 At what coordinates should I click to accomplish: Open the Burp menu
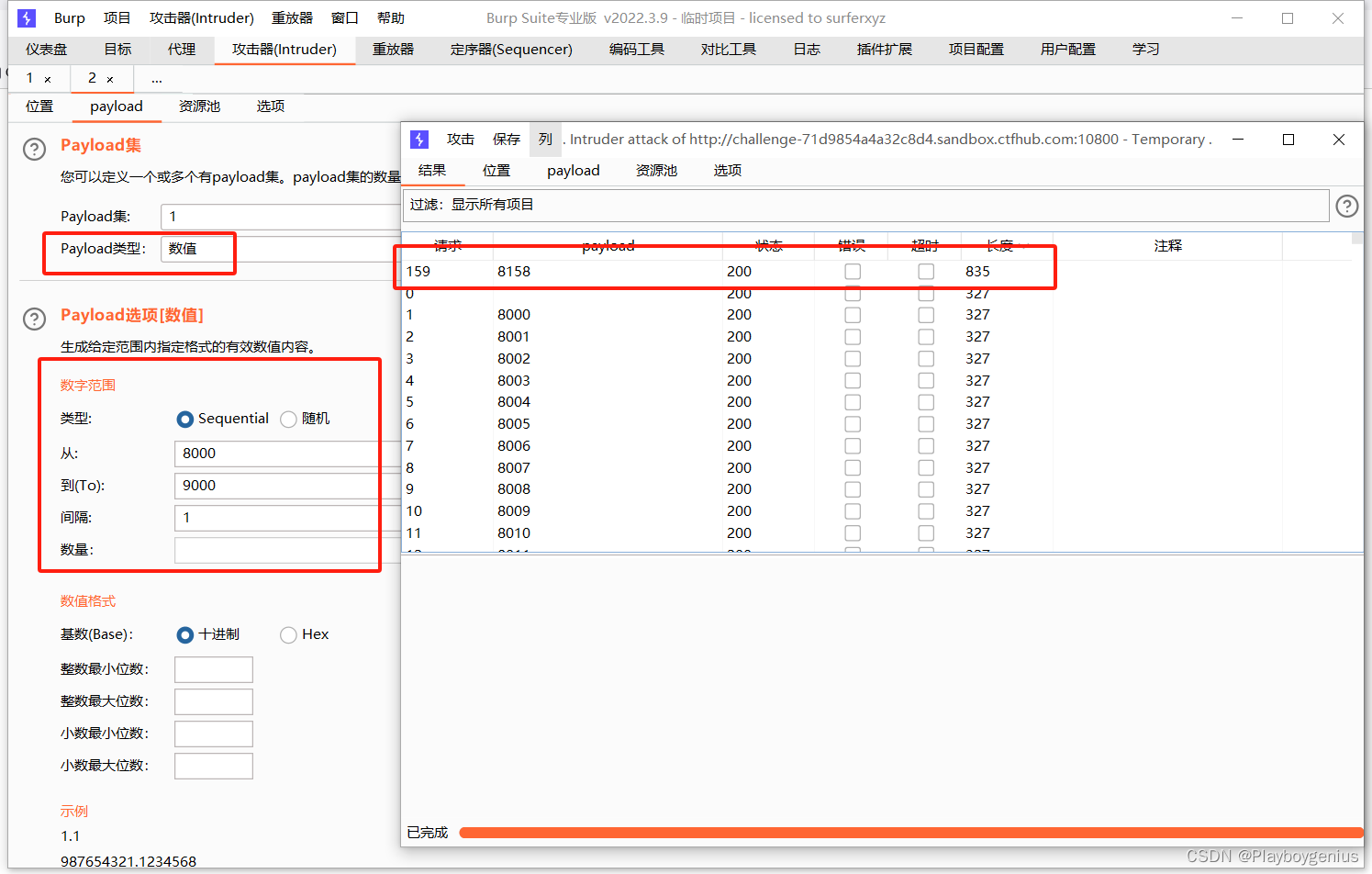pyautogui.click(x=69, y=18)
